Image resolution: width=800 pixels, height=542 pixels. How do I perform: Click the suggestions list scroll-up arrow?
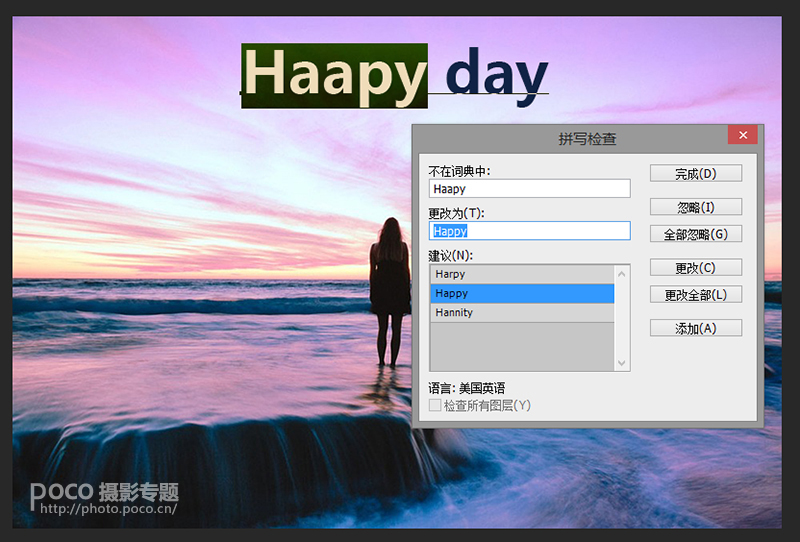[x=622, y=274]
